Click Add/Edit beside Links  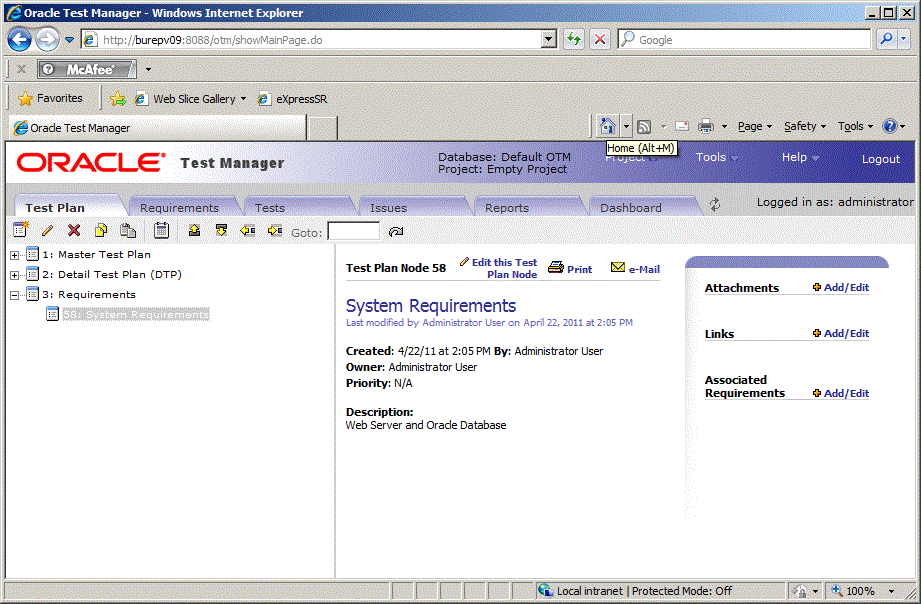pos(841,333)
